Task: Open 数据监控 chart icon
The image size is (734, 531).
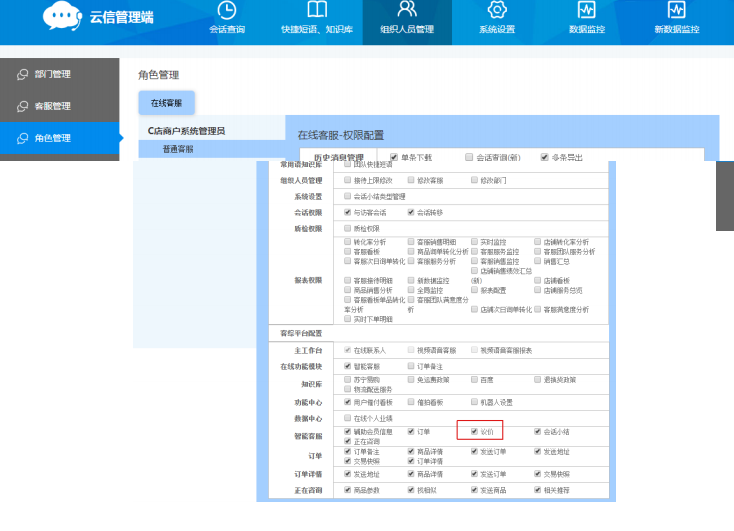Action: [587, 11]
